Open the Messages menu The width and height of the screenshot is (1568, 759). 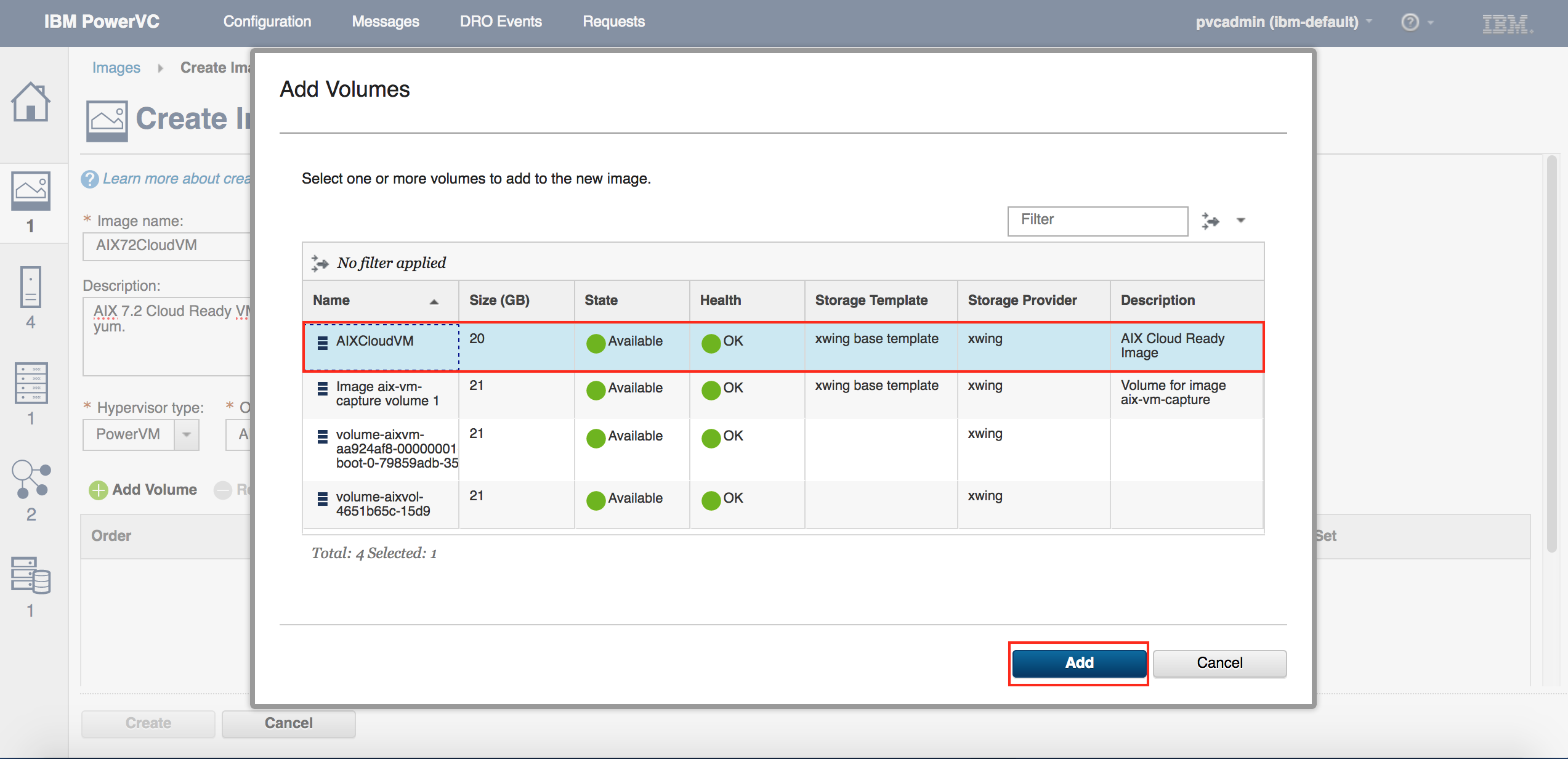(386, 22)
